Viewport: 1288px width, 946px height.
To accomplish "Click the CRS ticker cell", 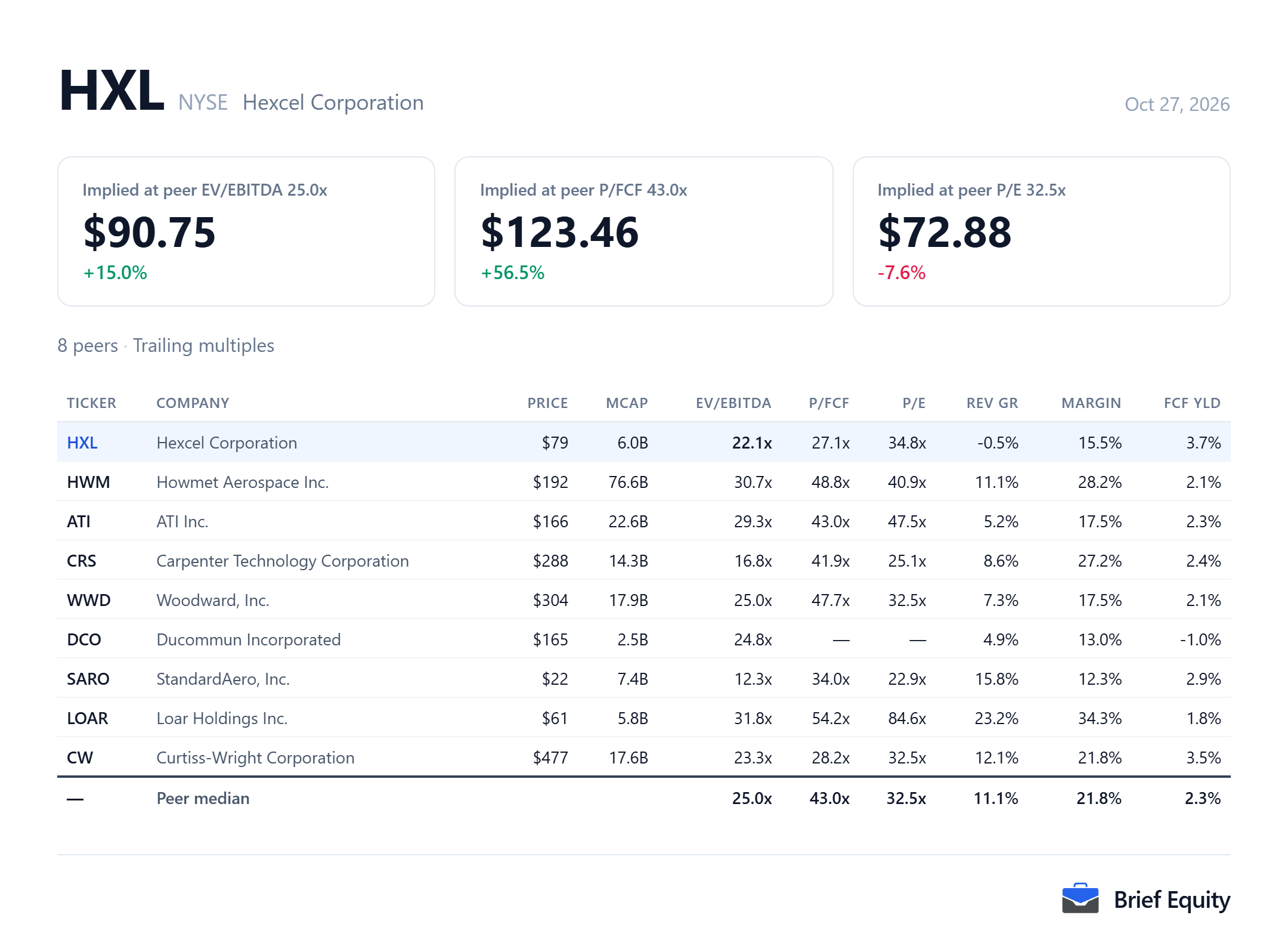I will (82, 561).
